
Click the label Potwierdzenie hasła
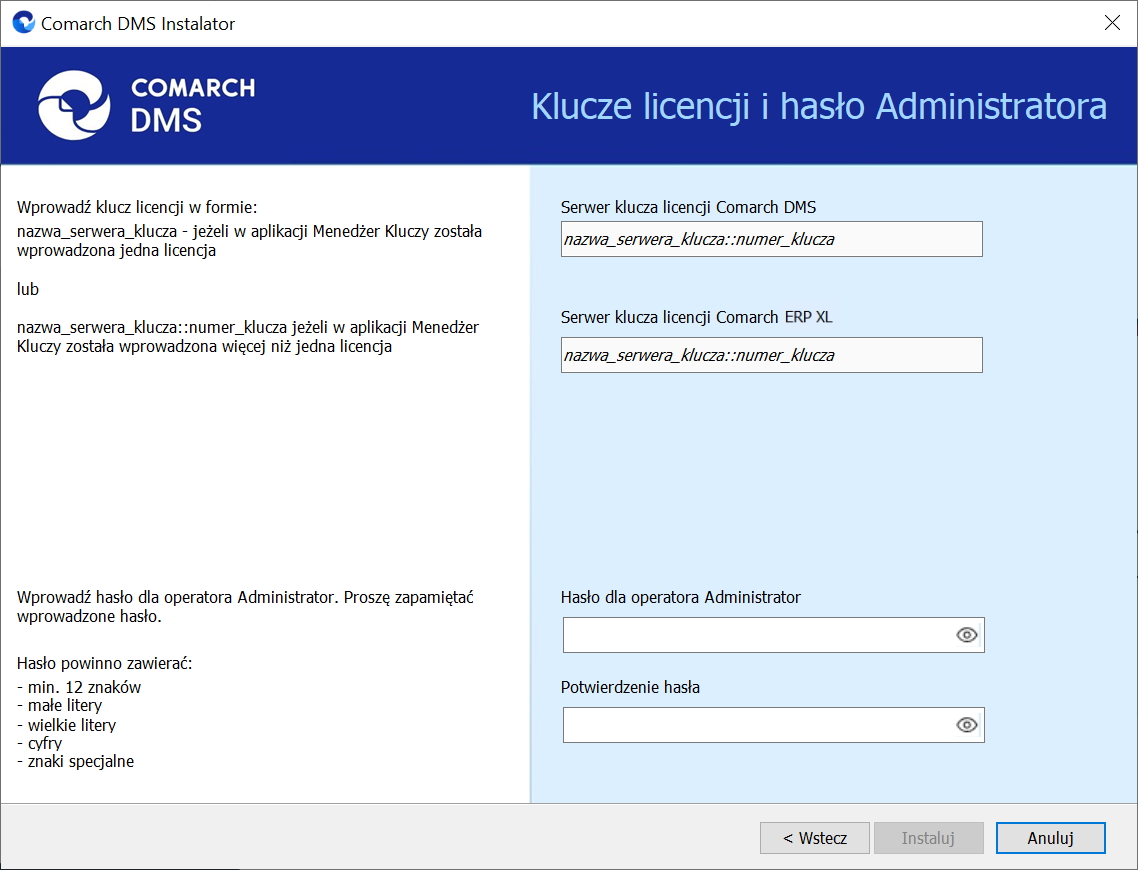click(630, 687)
